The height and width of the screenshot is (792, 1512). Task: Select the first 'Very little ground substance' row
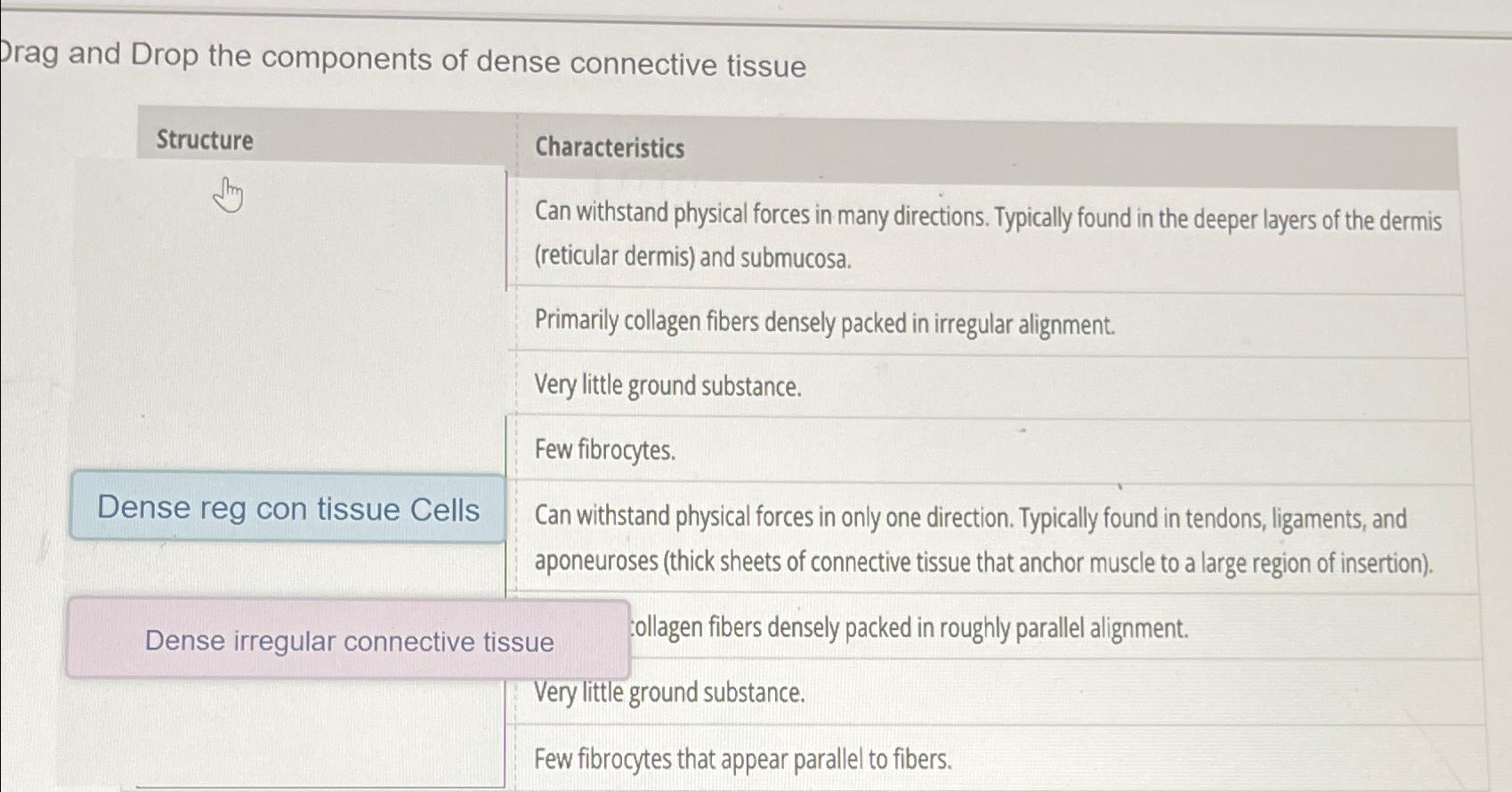pyautogui.click(x=668, y=385)
